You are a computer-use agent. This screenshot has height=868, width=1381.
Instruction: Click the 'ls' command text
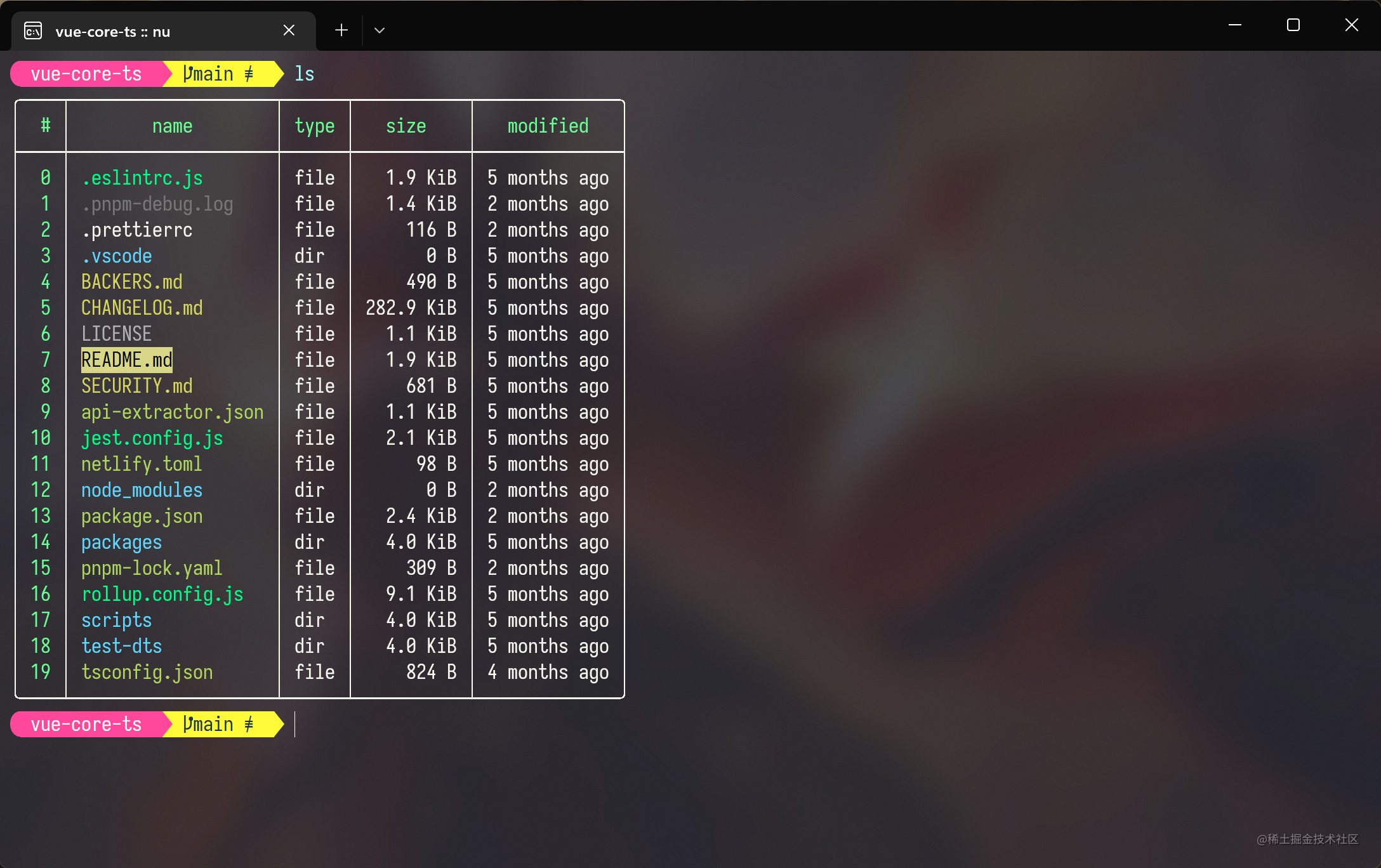pyautogui.click(x=305, y=74)
